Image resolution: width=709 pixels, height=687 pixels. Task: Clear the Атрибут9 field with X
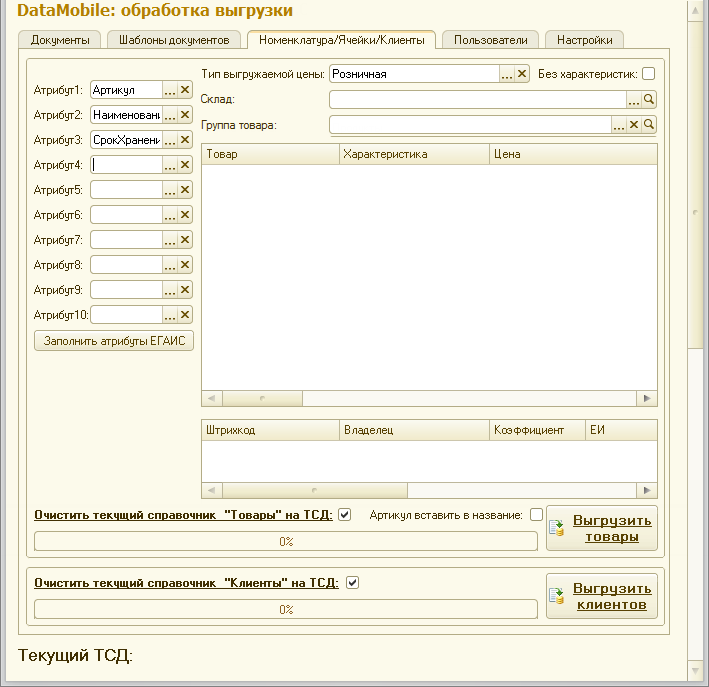point(185,289)
